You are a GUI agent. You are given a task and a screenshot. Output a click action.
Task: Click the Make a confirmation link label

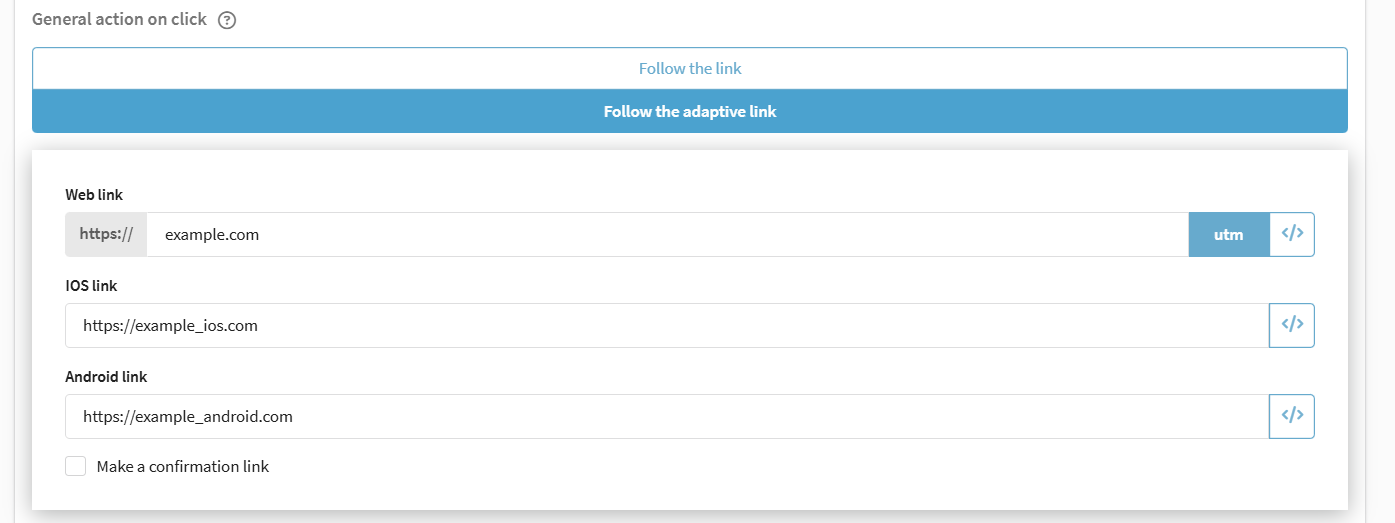[x=183, y=466]
